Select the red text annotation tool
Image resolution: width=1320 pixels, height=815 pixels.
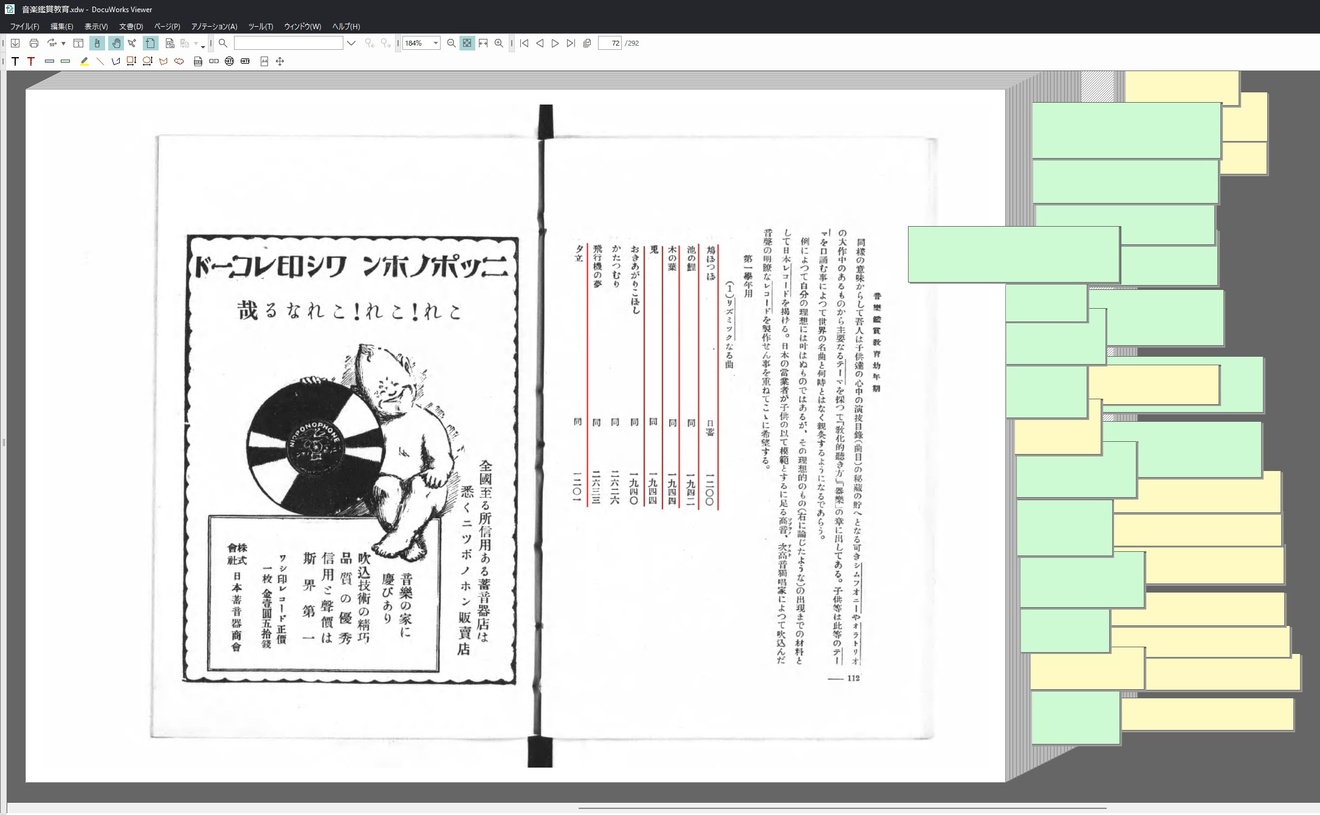coord(31,61)
